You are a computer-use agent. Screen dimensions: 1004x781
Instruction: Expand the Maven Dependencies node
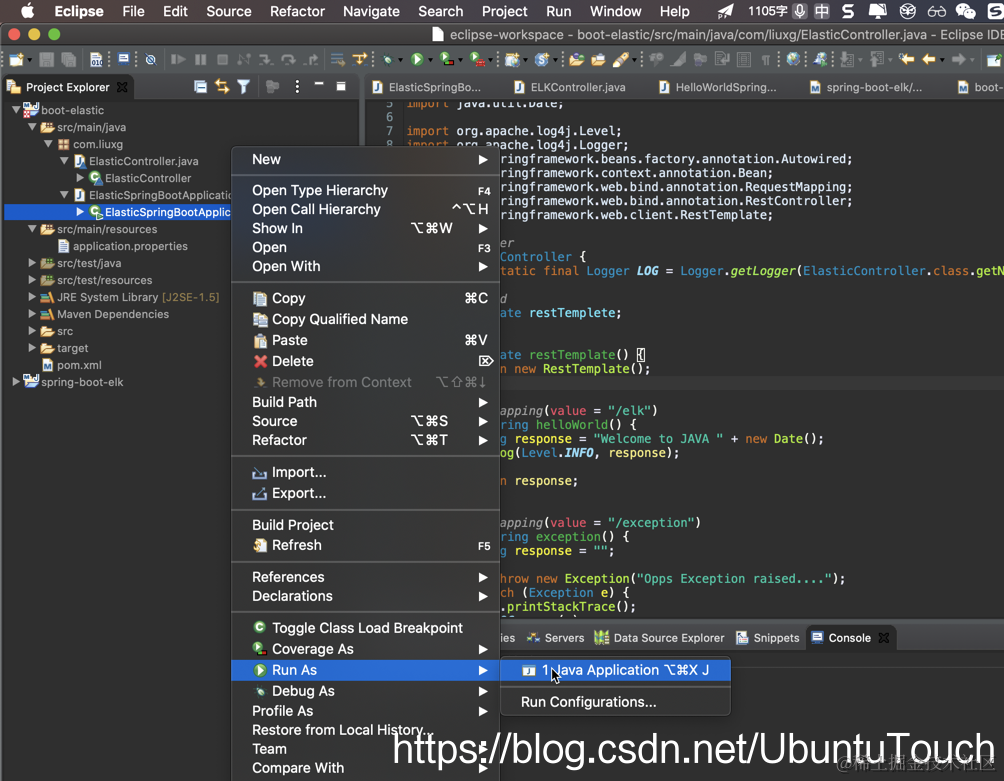[x=32, y=314]
